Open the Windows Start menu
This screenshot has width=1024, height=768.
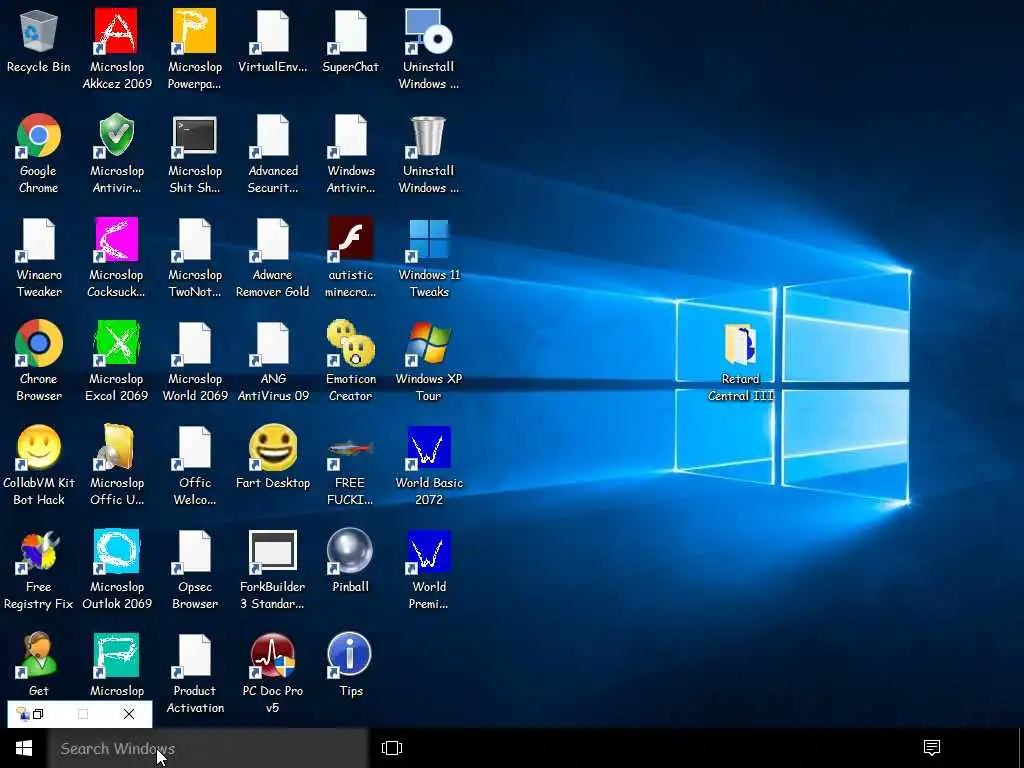[24, 748]
